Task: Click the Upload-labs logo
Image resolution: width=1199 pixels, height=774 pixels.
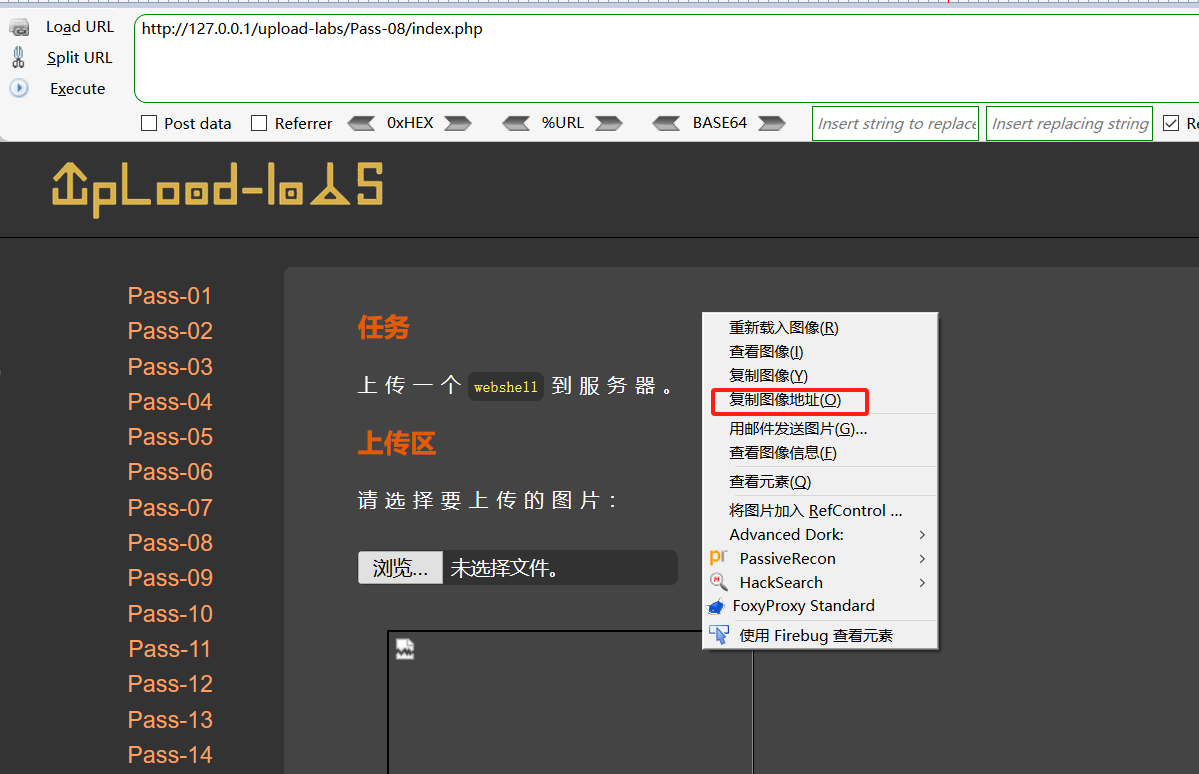Action: [x=217, y=189]
